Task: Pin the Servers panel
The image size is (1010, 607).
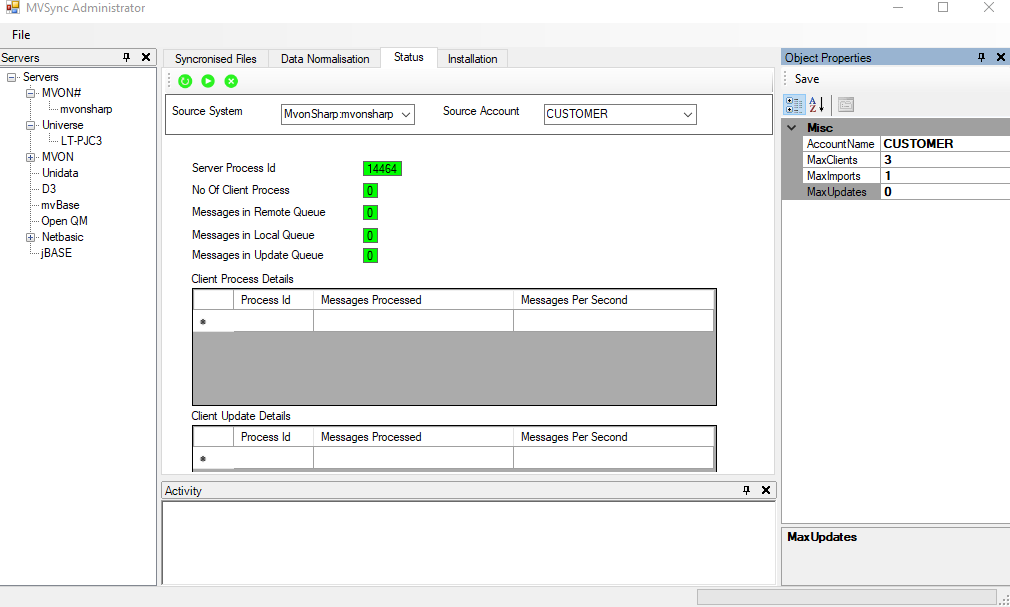Action: point(127,57)
